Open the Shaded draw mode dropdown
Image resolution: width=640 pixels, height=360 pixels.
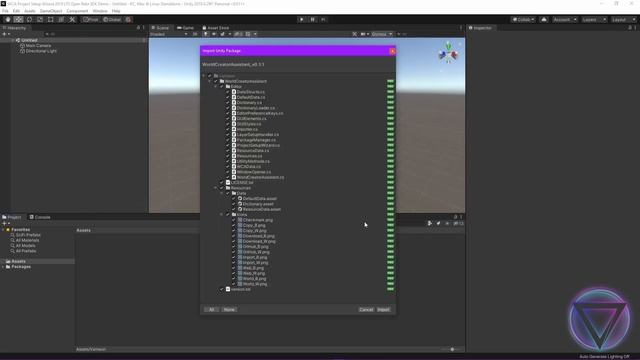(169, 34)
